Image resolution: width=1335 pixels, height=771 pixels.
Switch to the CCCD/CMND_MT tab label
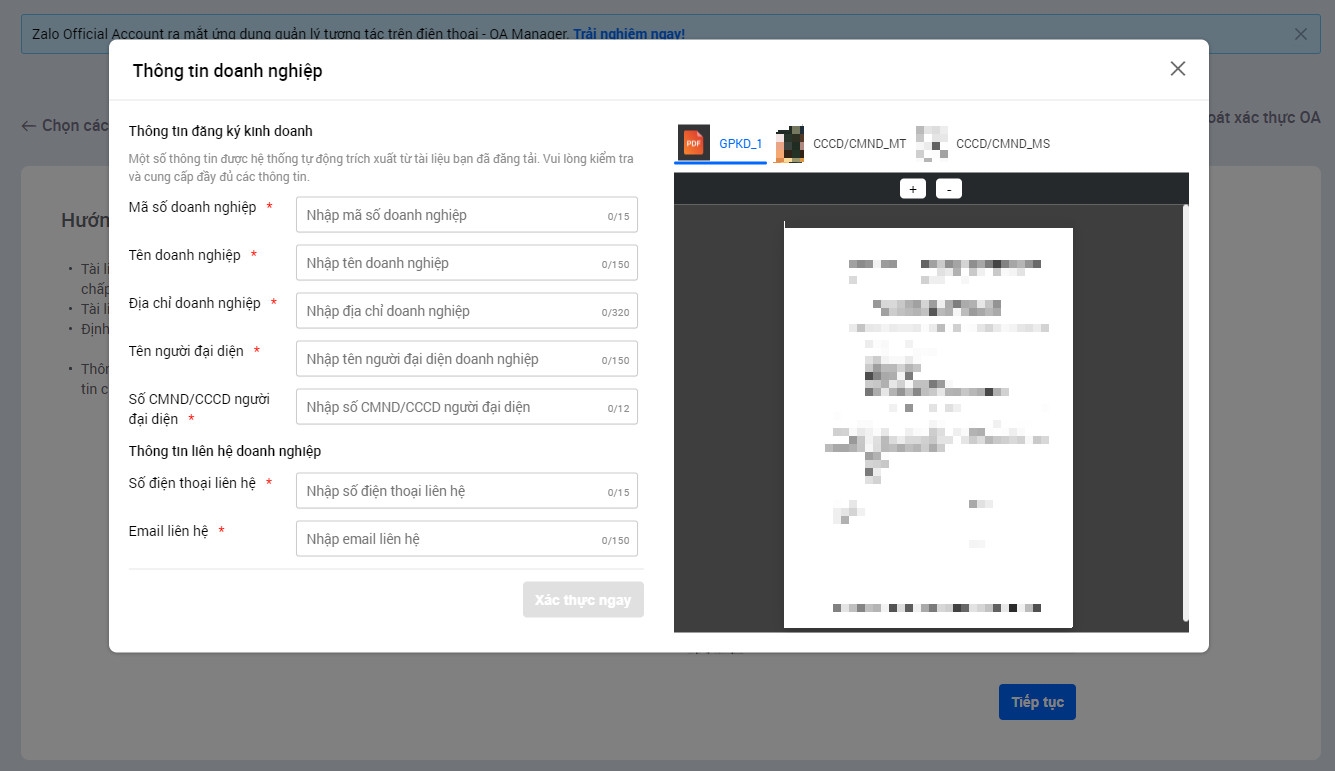coord(859,144)
